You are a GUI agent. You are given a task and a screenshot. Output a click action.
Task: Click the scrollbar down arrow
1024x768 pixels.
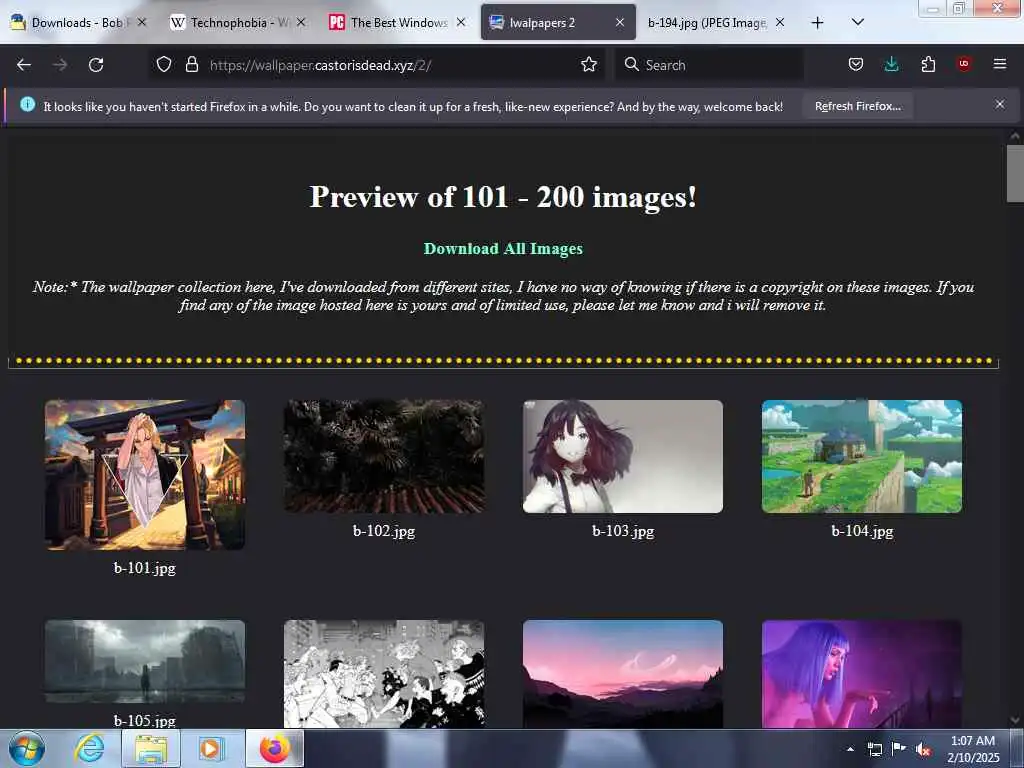tap(1015, 720)
